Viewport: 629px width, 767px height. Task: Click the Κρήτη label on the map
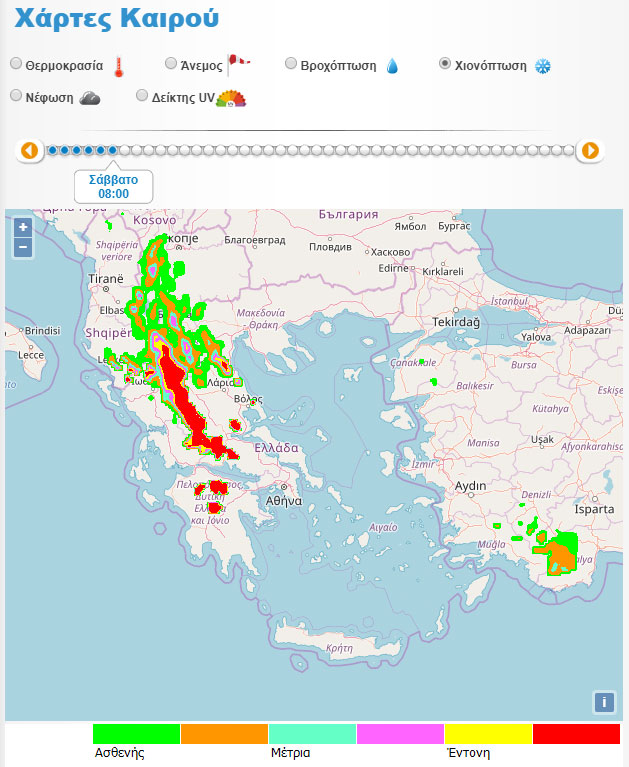pyautogui.click(x=339, y=648)
